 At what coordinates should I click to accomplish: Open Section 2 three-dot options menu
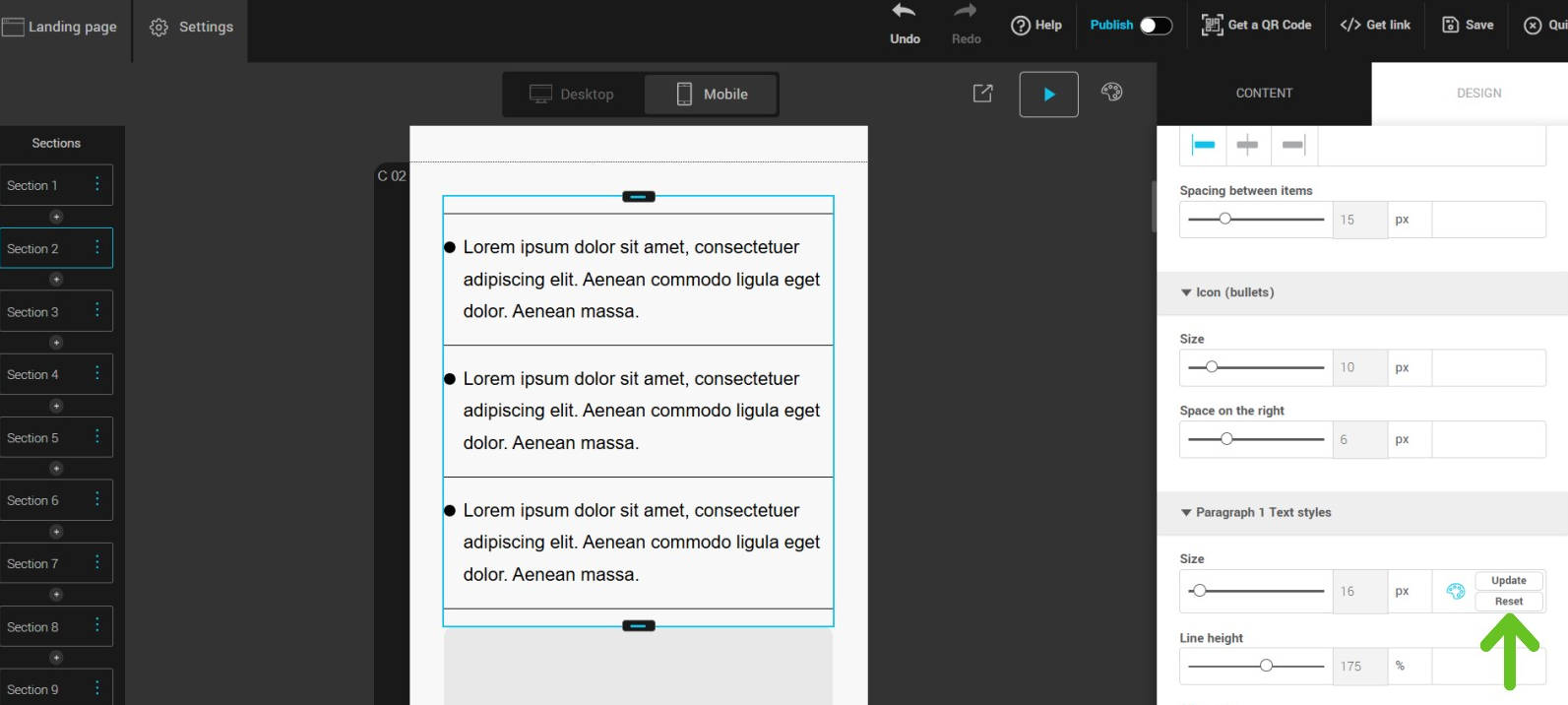[x=97, y=248]
